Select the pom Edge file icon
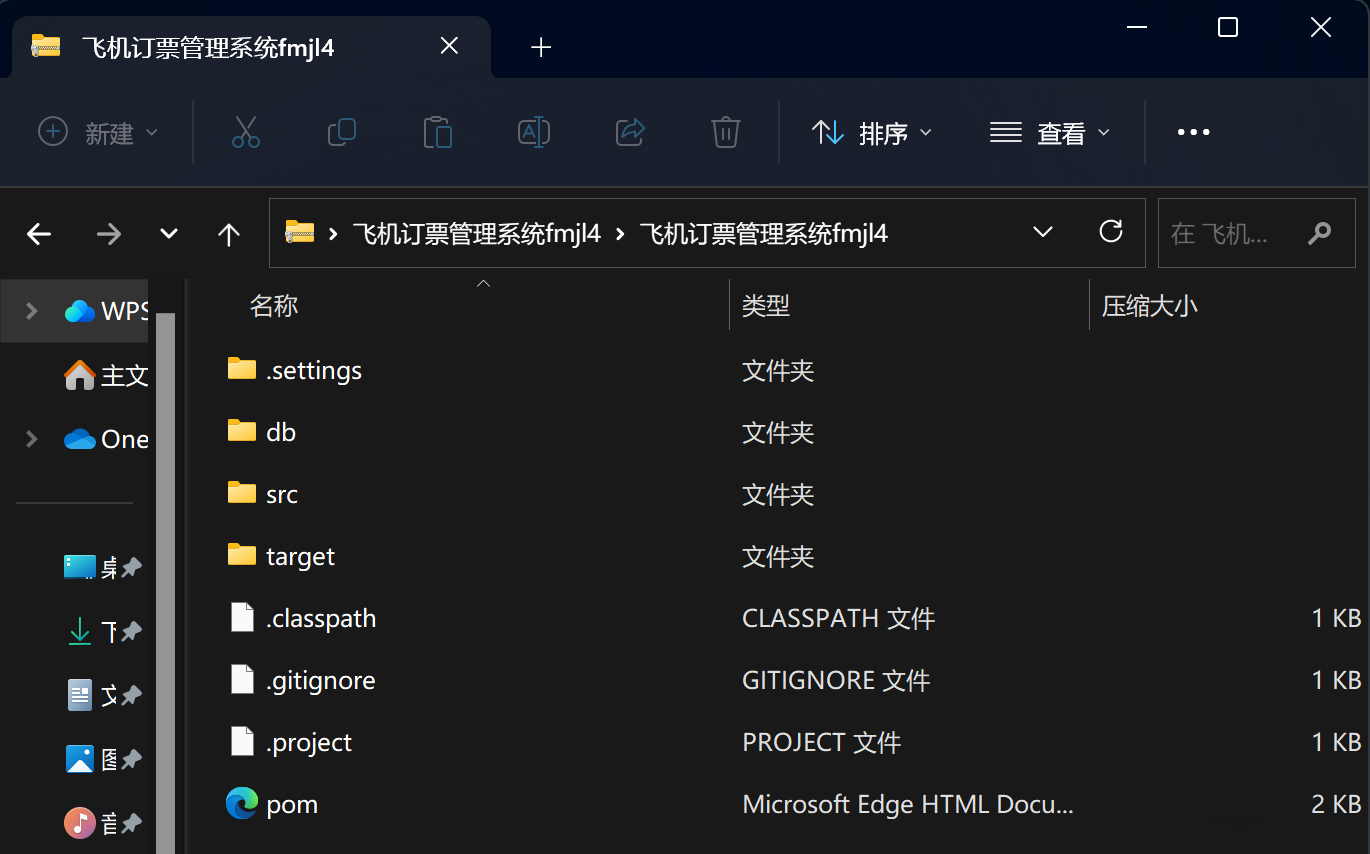 (x=242, y=803)
